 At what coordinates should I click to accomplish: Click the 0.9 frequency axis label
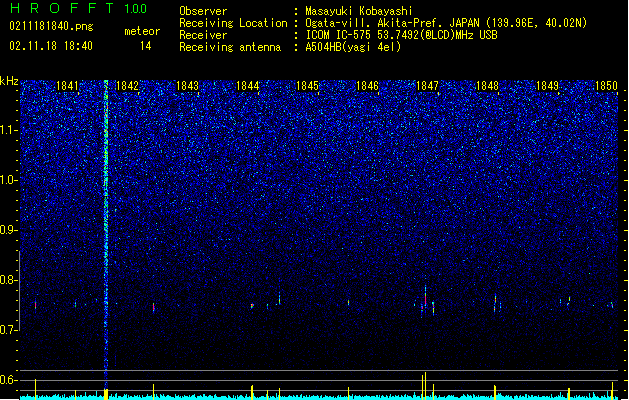coord(9,230)
